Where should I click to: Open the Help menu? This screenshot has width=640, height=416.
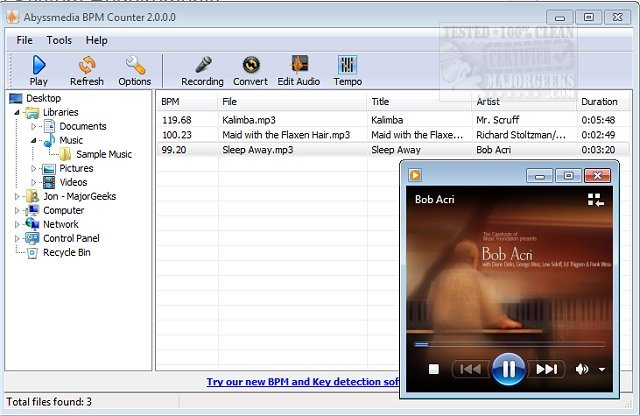pyautogui.click(x=97, y=40)
